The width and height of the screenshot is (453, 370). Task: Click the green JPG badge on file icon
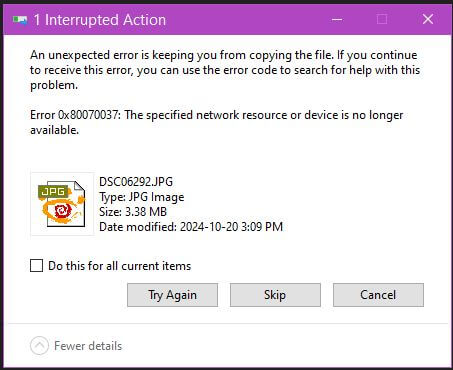(x=53, y=192)
